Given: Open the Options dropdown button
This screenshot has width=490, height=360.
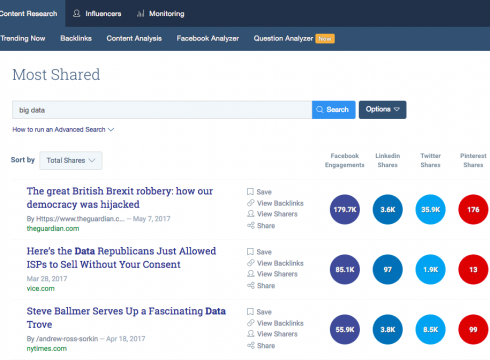Looking at the screenshot, I should (x=382, y=110).
